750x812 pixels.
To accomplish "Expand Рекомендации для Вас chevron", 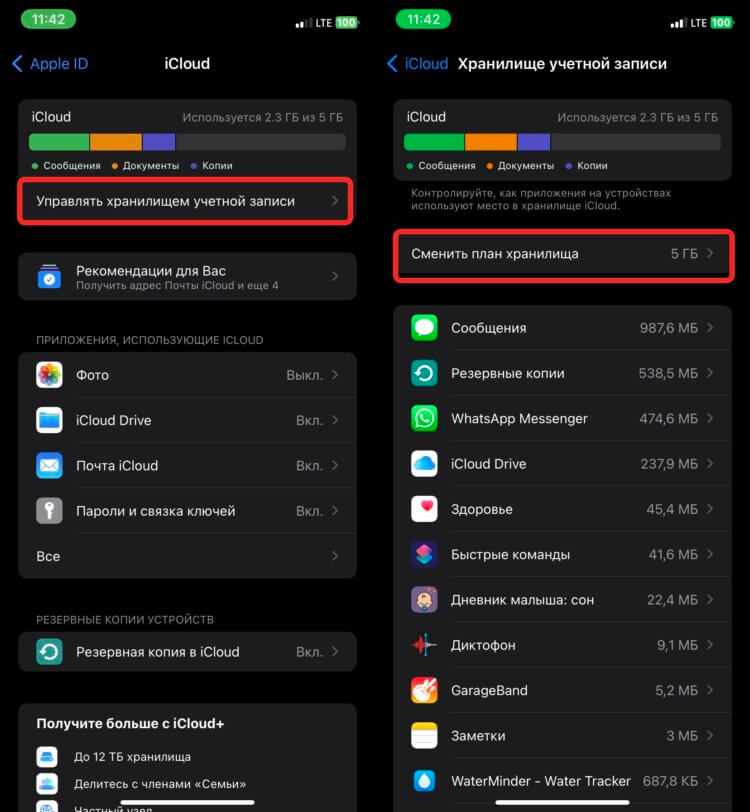I will click(335, 277).
